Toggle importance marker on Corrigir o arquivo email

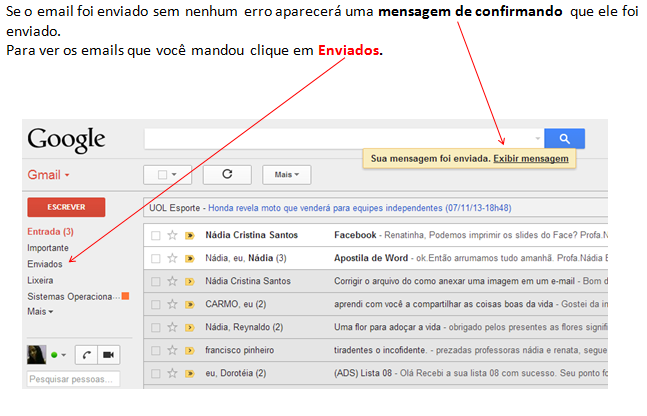tap(190, 282)
